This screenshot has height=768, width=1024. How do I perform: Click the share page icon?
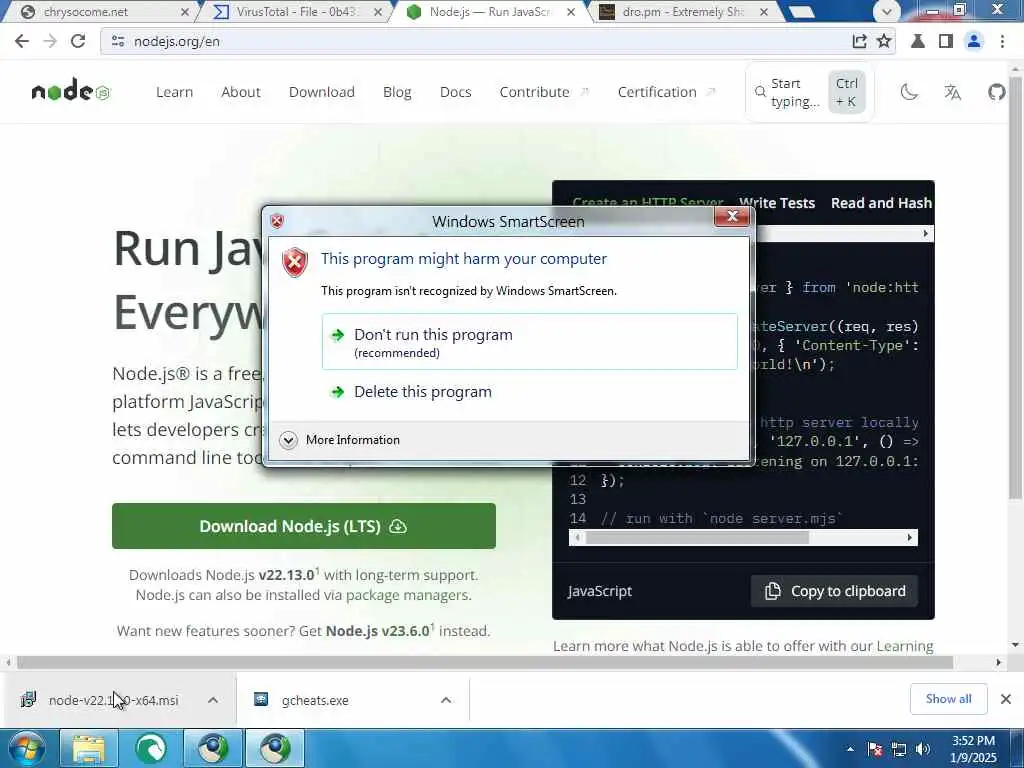pos(859,41)
